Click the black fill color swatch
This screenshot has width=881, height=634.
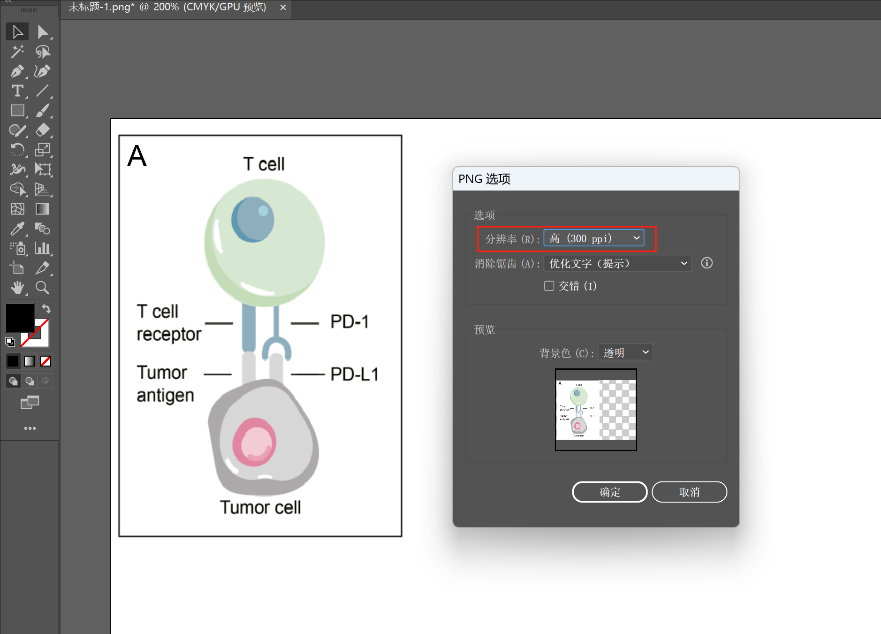tap(20, 318)
